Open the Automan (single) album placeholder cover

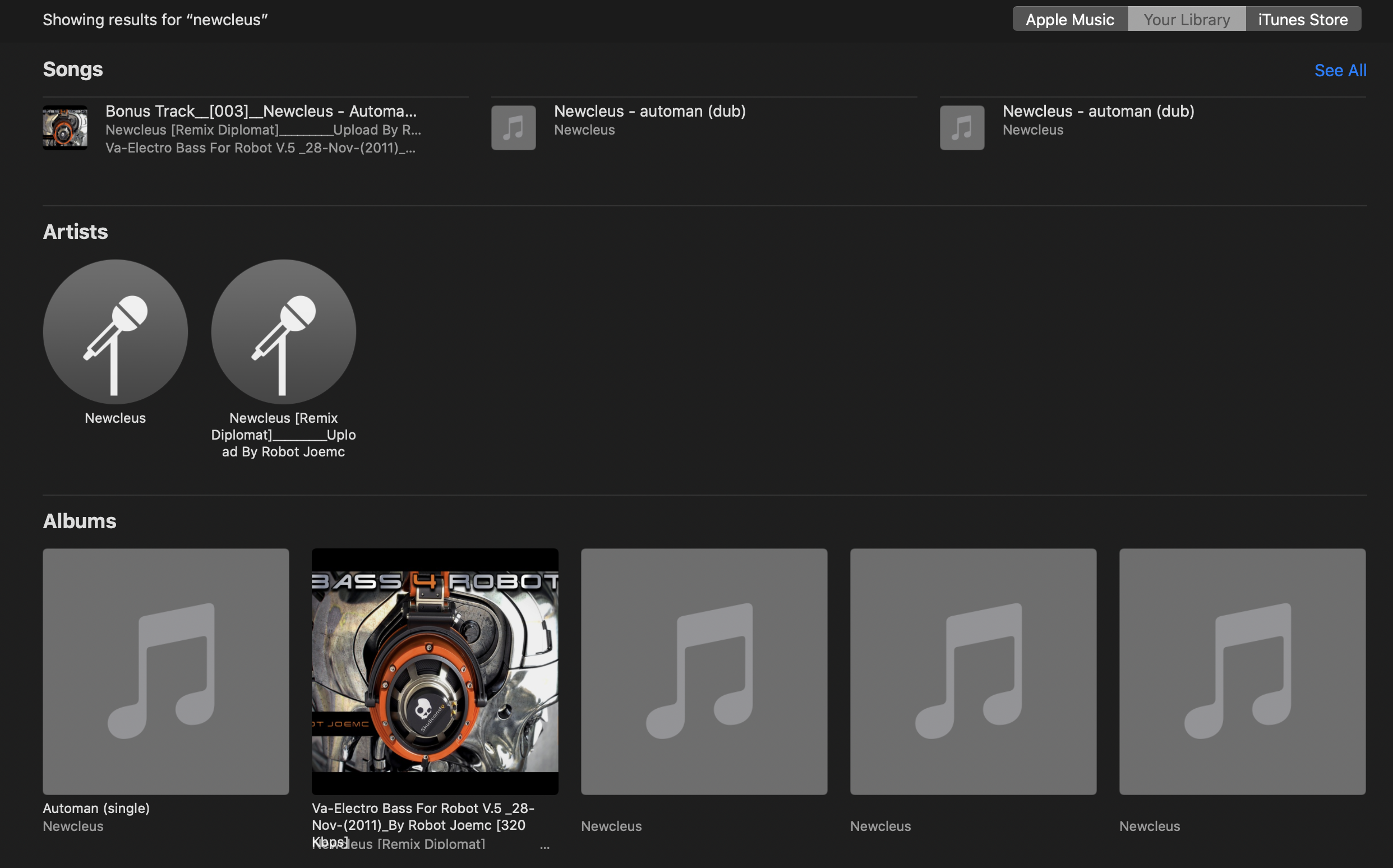(166, 672)
